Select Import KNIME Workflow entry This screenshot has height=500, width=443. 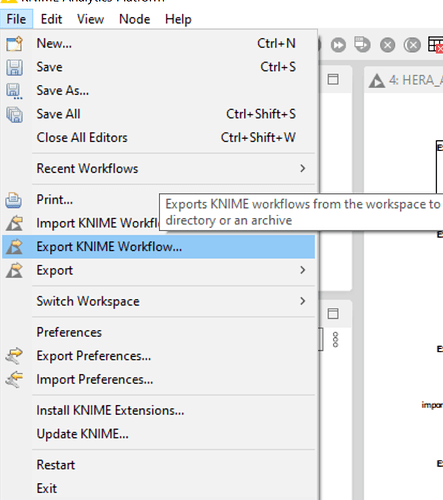click(98, 223)
